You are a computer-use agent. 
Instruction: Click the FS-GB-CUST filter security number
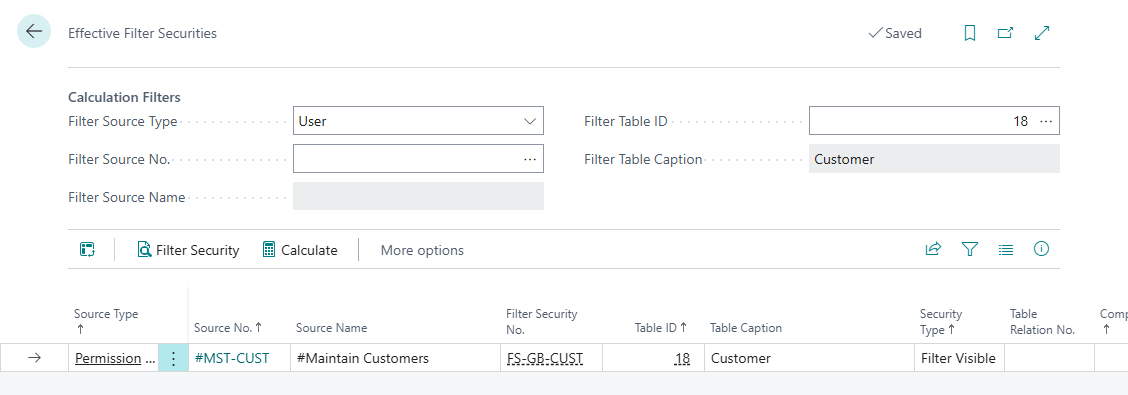pyautogui.click(x=545, y=358)
